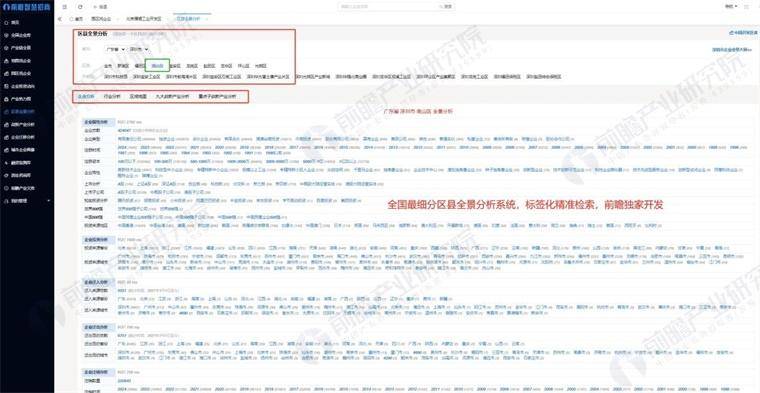This screenshot has height=393, width=760.
Task: Open the 广东省 province dropdown
Action: (x=115, y=49)
